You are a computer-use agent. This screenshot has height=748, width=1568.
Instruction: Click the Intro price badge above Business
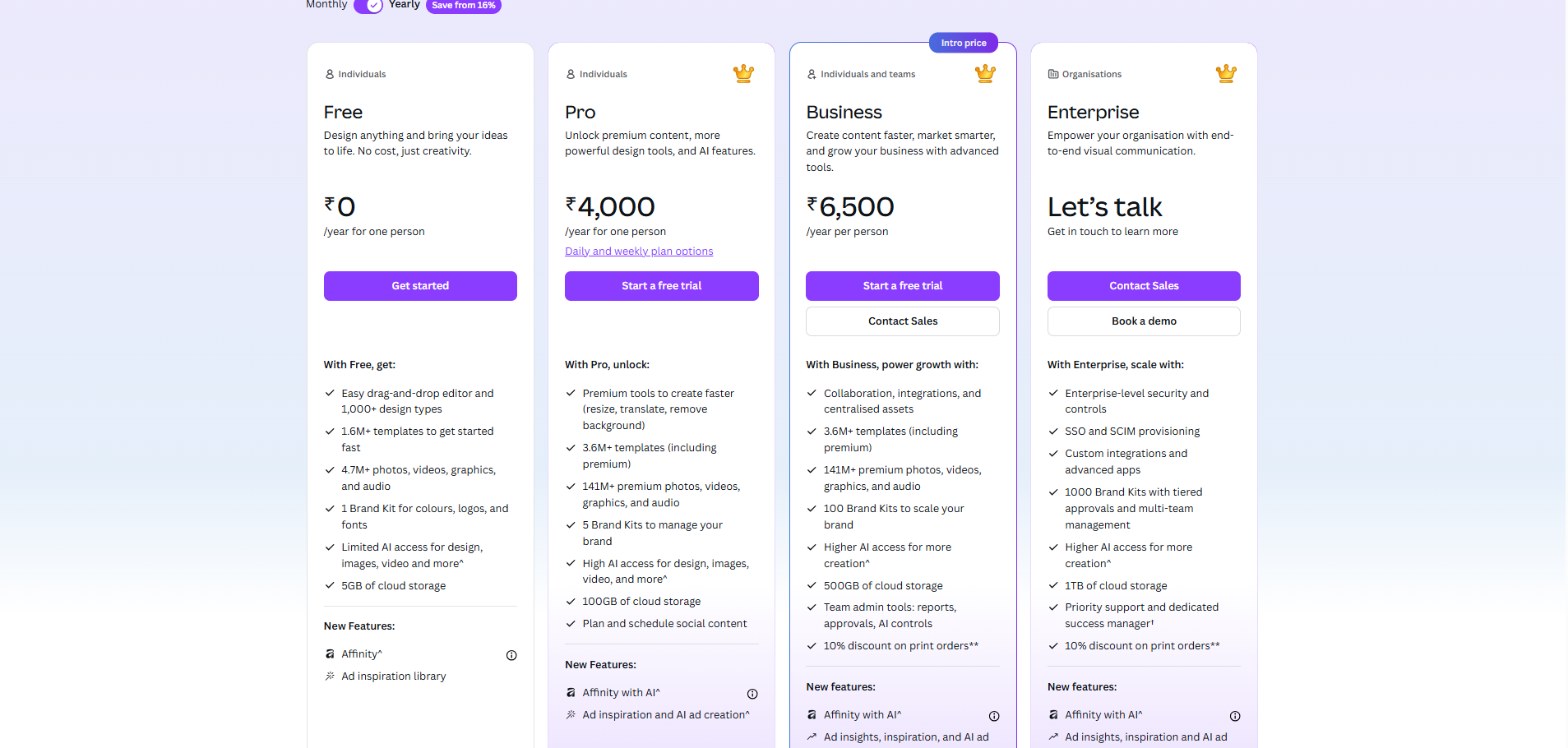coord(963,42)
